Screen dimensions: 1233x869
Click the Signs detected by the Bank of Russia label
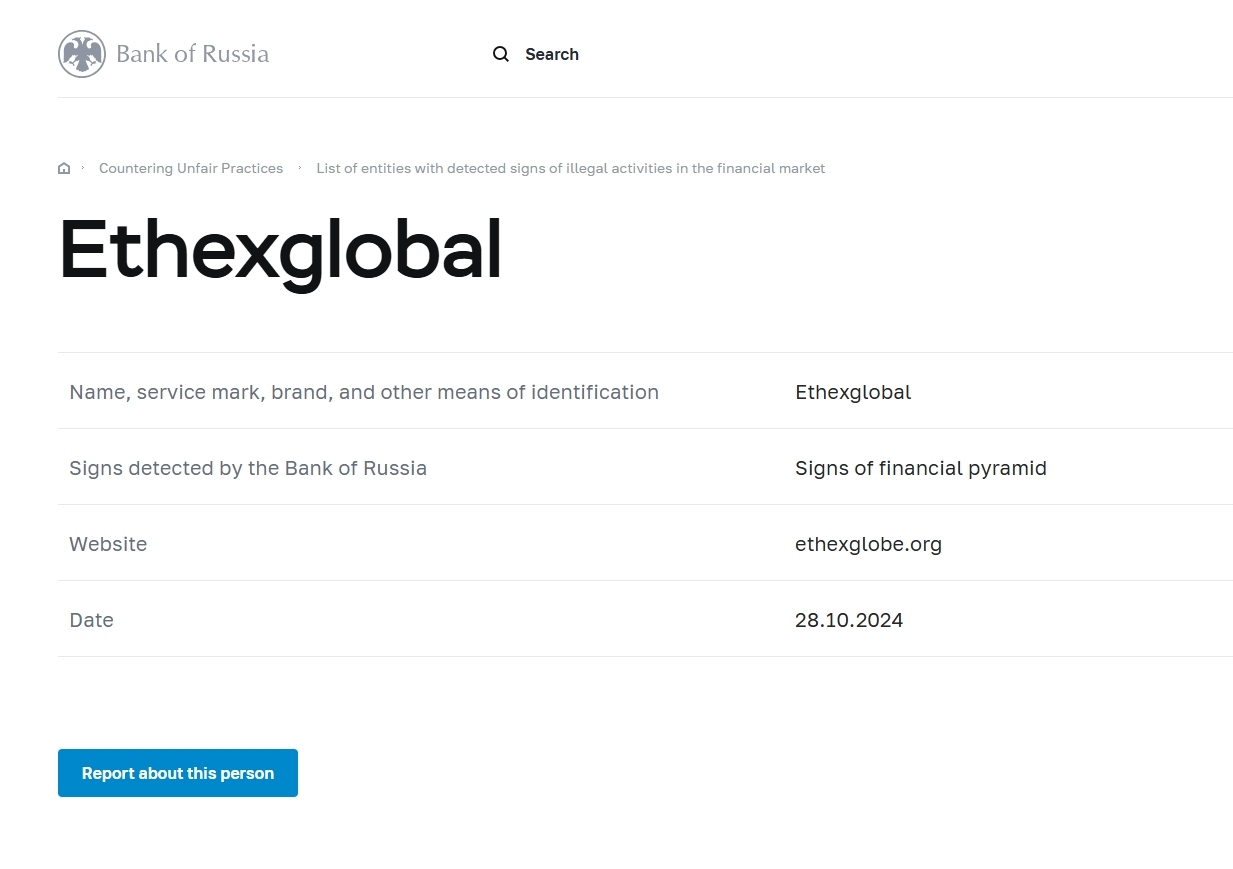pos(248,468)
